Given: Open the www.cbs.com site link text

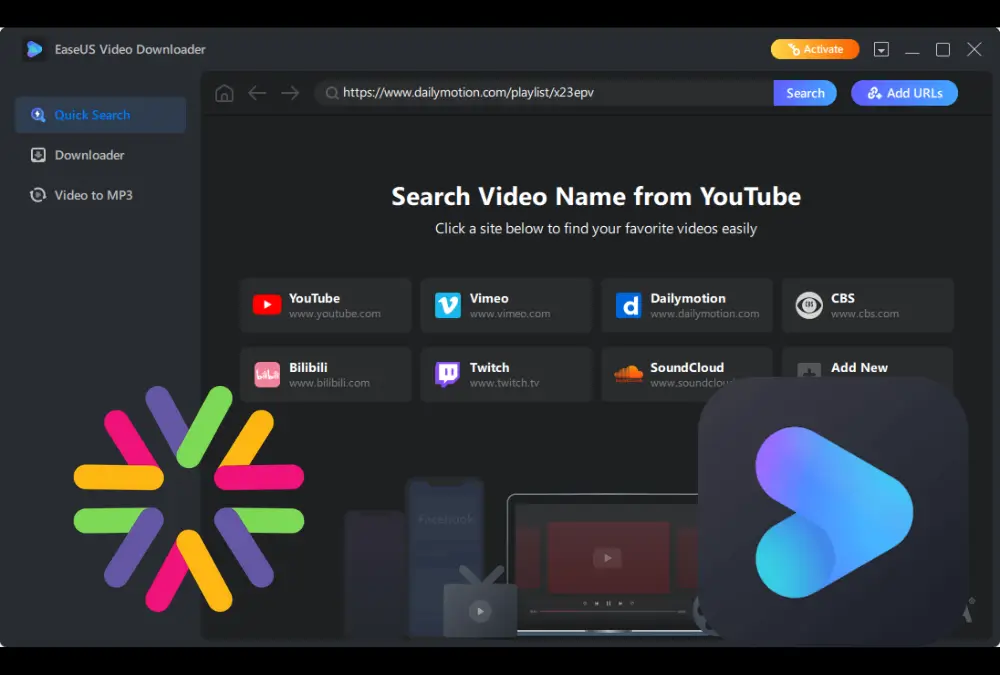Looking at the screenshot, I should pos(865,314).
